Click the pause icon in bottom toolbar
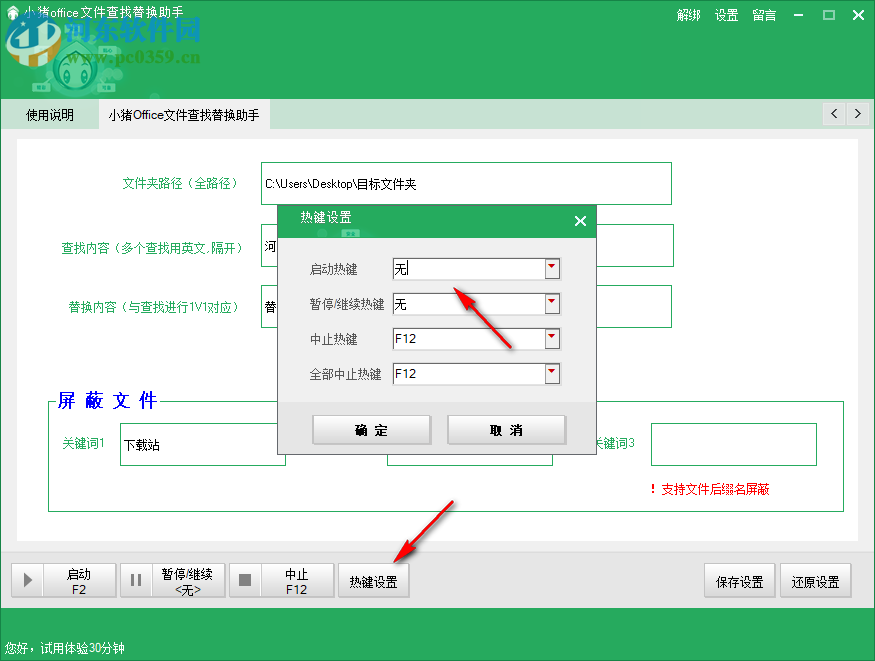 click(x=136, y=580)
